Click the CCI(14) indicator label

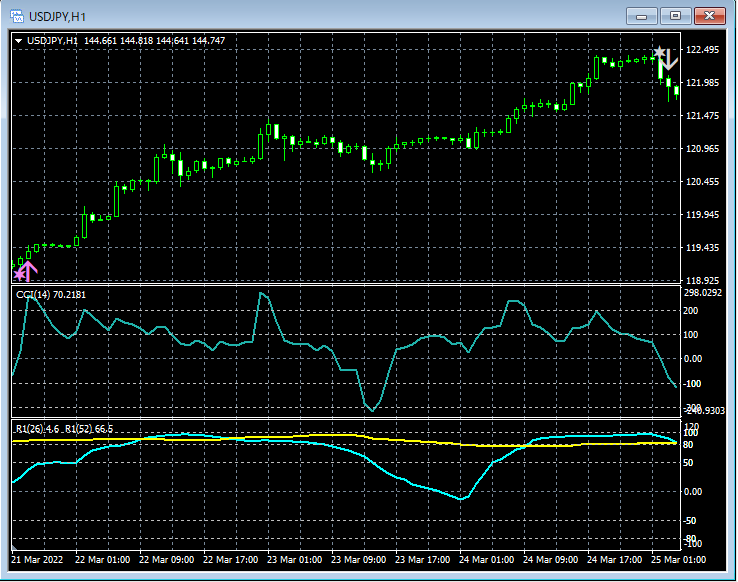click(x=50, y=294)
